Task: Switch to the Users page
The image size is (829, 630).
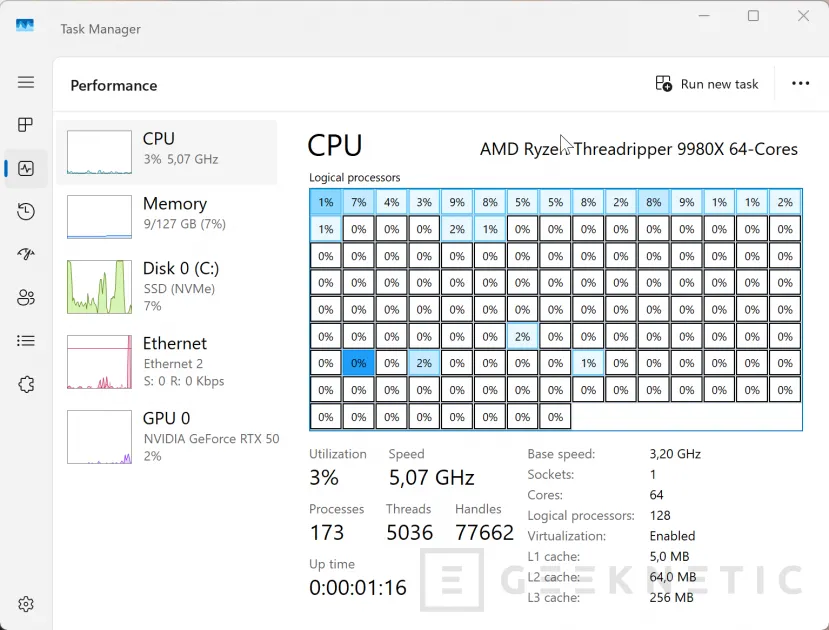Action: point(25,298)
